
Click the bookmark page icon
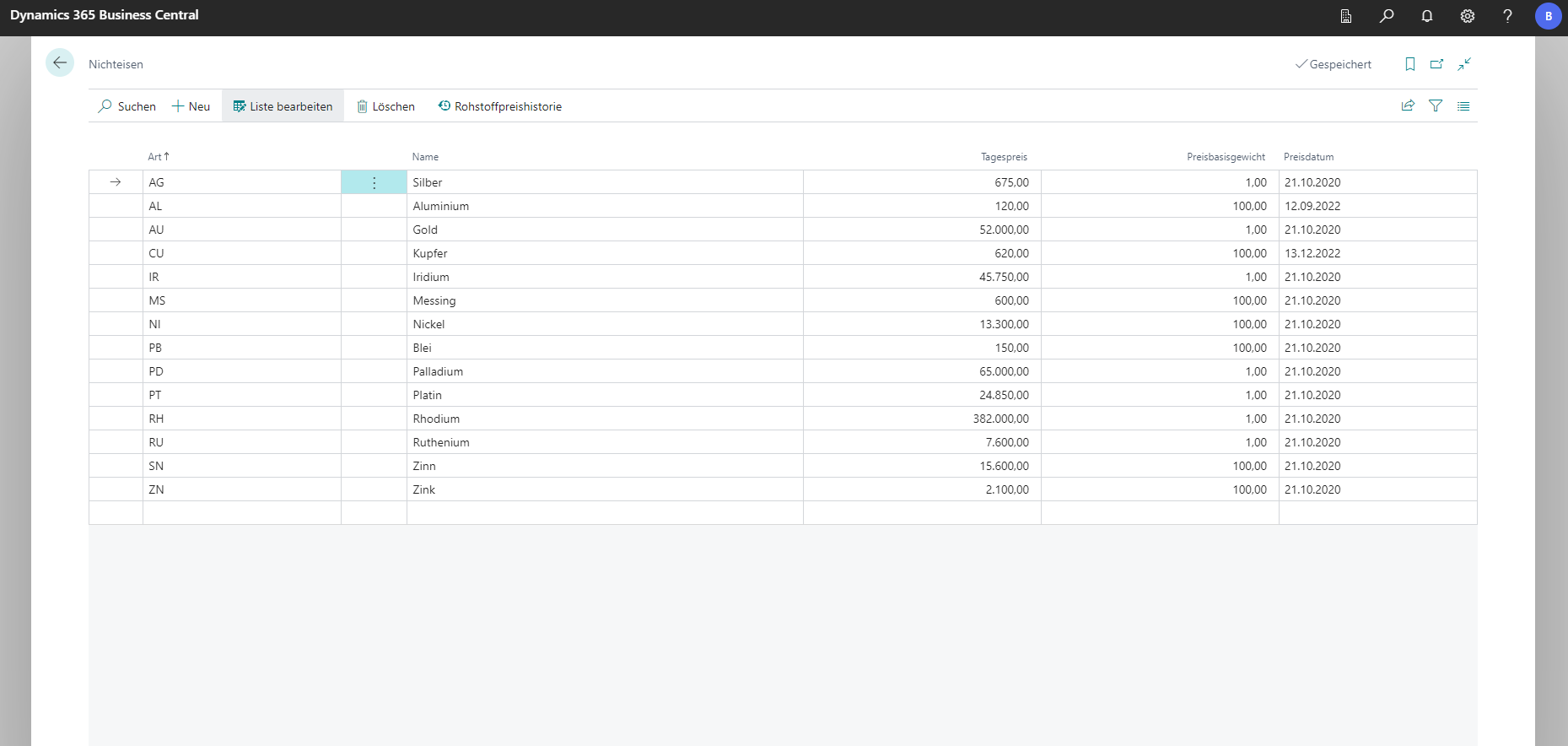coord(1409,64)
